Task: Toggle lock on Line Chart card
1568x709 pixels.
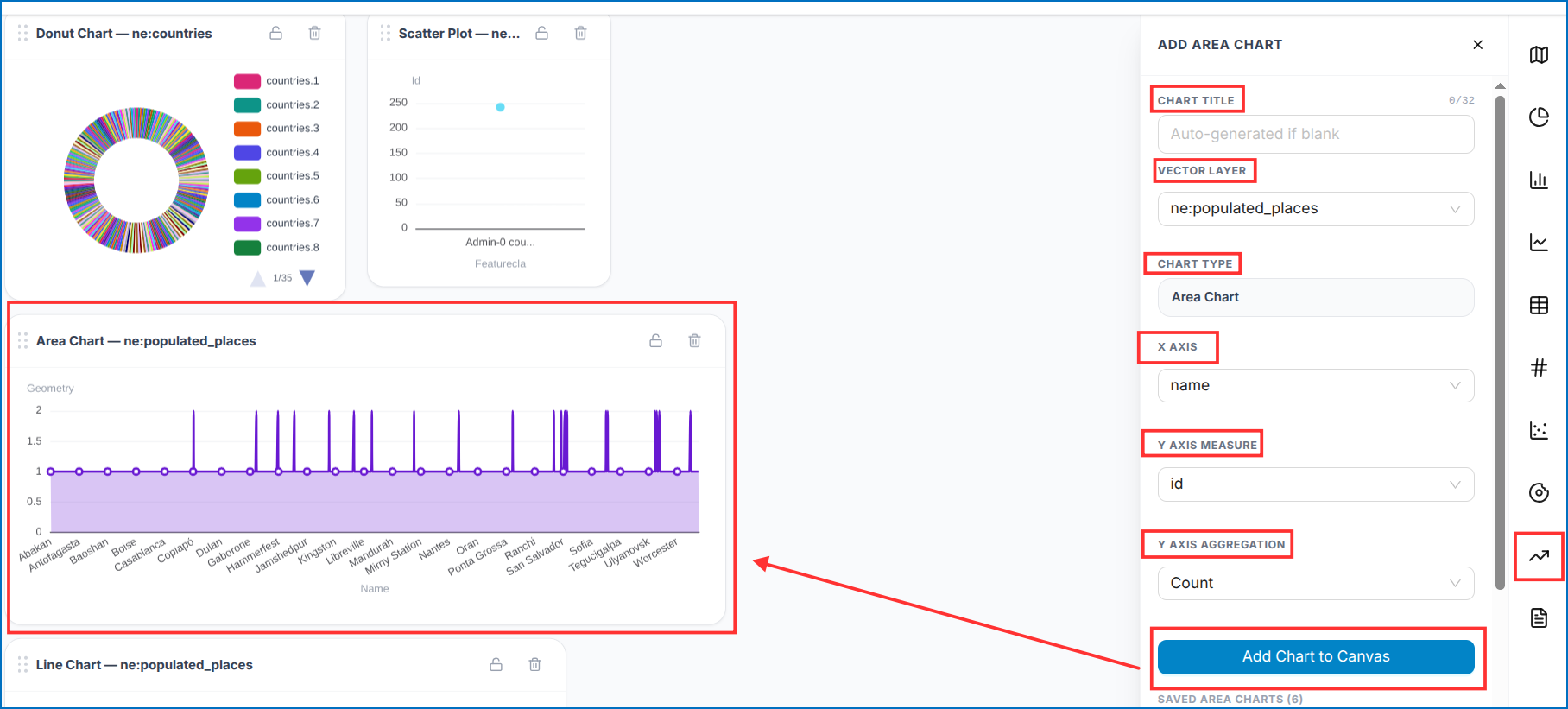Action: 496,664
